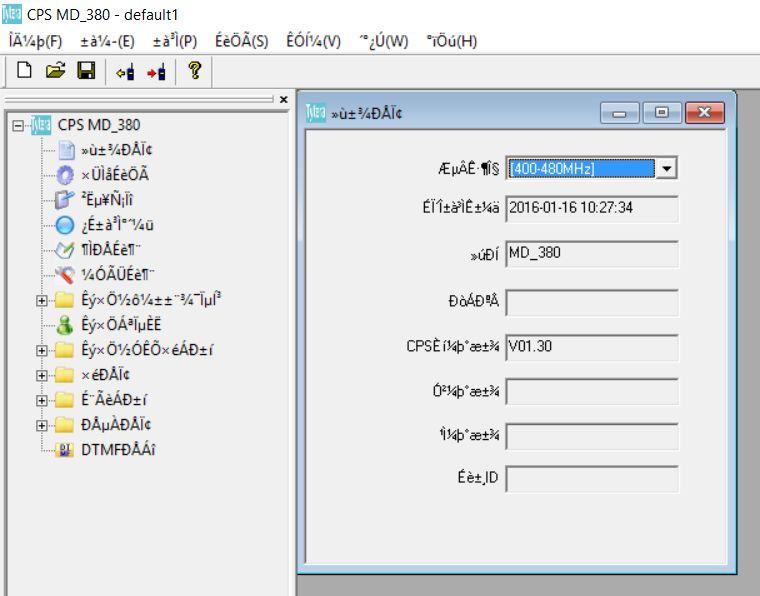Click the empty field below MD_380 field

[591, 302]
